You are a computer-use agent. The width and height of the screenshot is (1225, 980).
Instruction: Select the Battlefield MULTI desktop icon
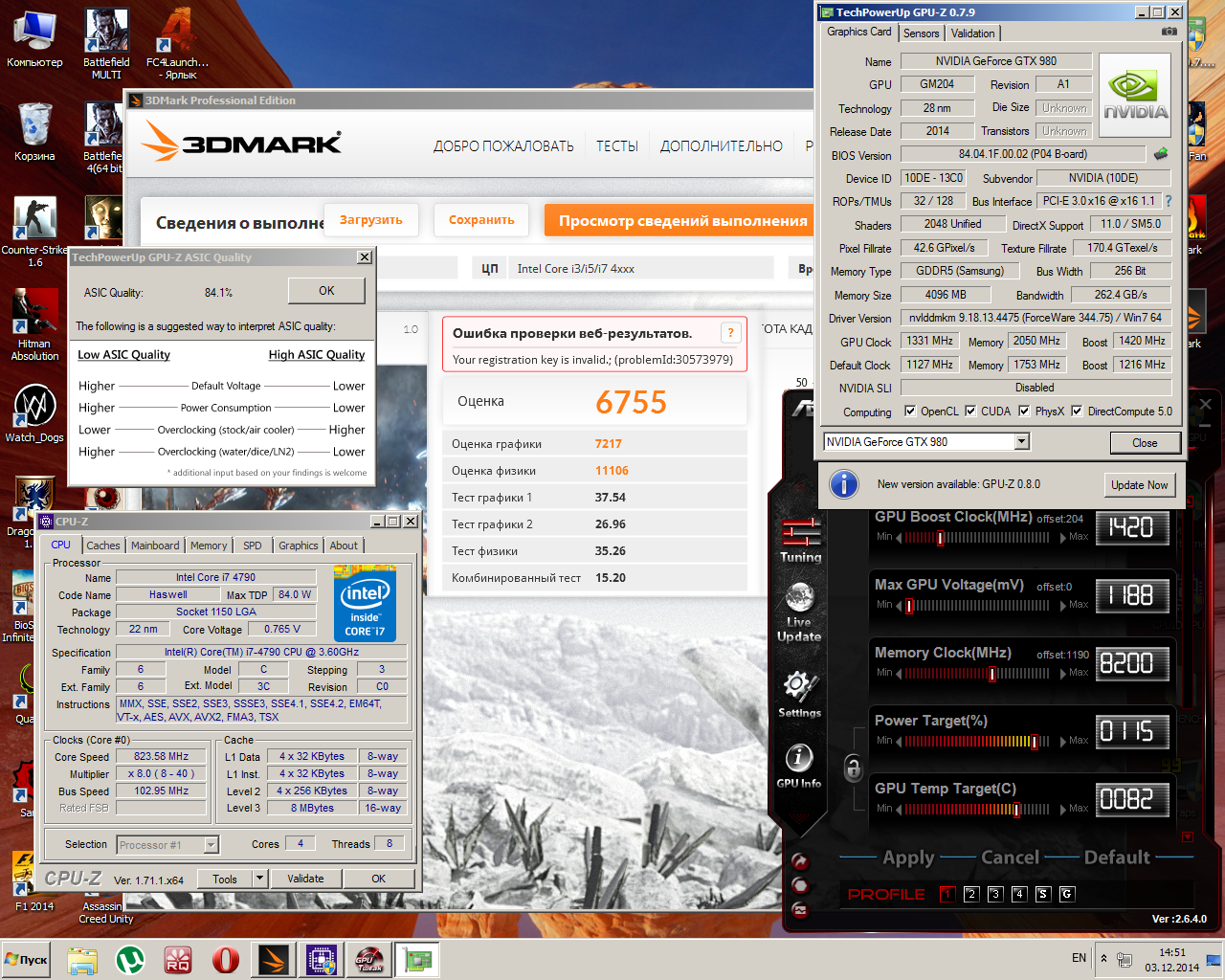[x=106, y=44]
